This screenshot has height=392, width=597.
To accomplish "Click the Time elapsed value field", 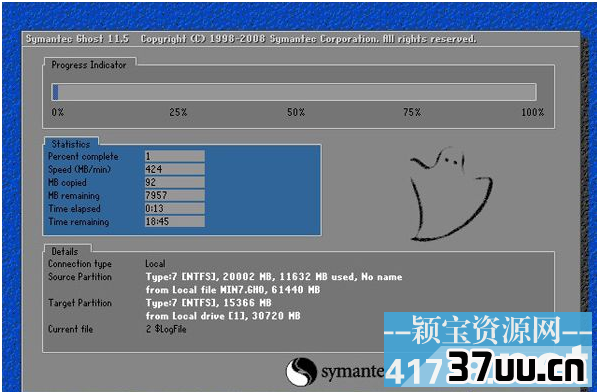I will [175, 209].
